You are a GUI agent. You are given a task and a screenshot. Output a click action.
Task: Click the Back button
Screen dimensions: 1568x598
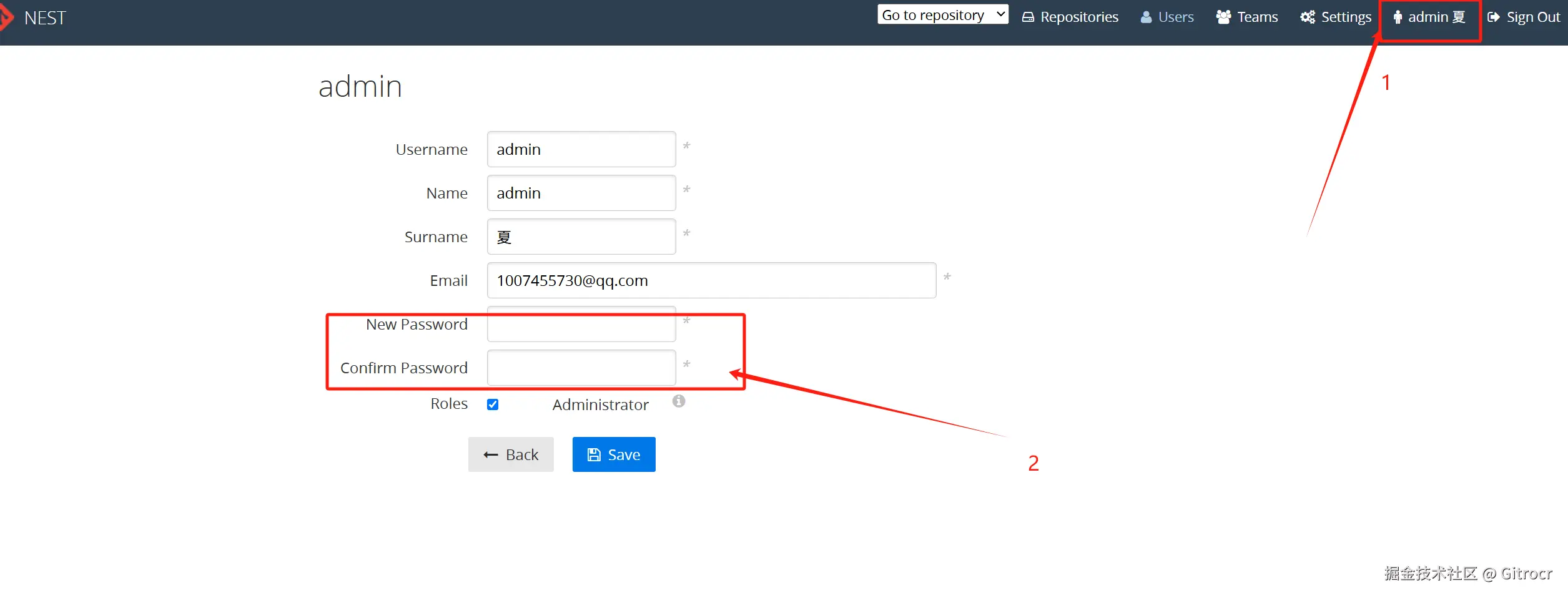[x=511, y=454]
